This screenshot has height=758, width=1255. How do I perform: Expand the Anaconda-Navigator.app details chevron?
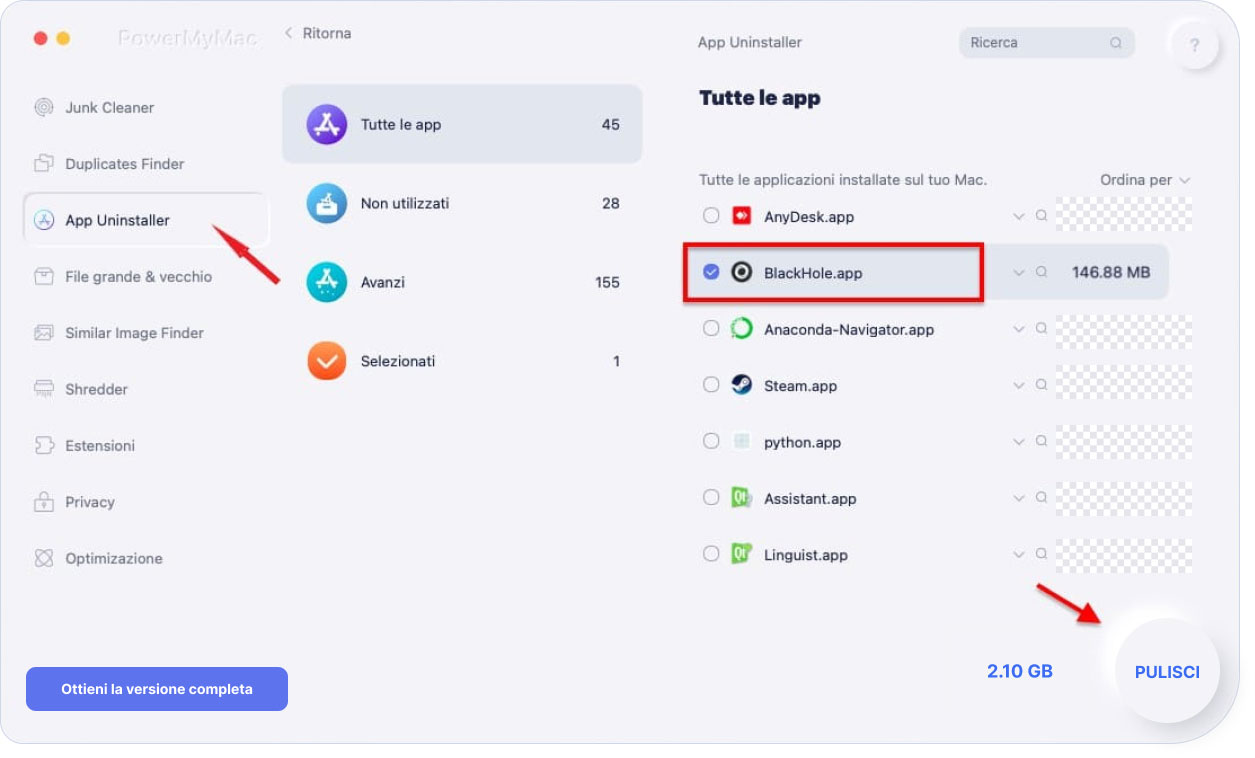point(1019,329)
